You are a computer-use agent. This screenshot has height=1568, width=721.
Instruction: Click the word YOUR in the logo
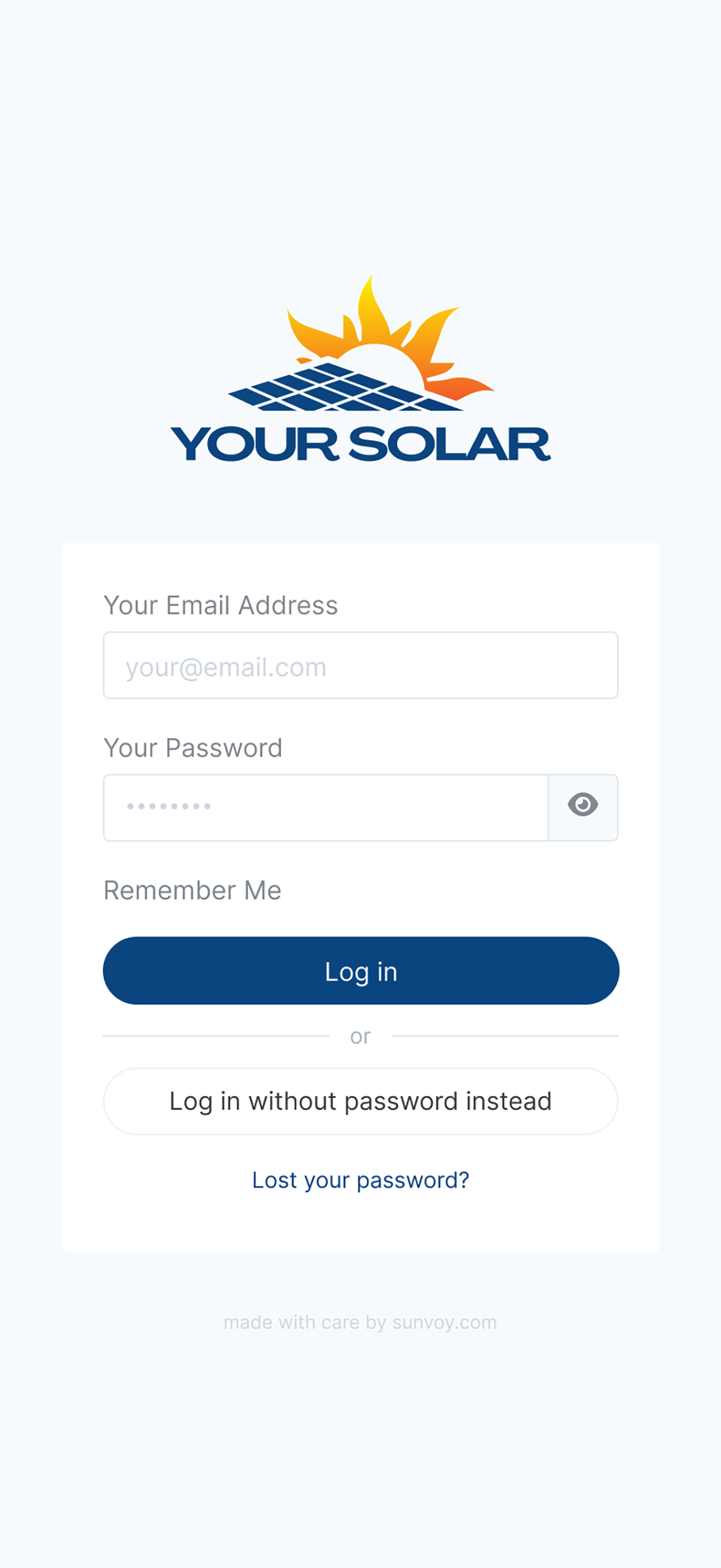tap(254, 444)
